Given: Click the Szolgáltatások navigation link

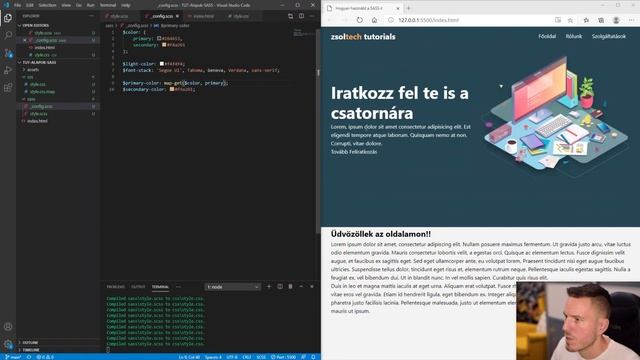Looking at the screenshot, I should click(609, 36).
